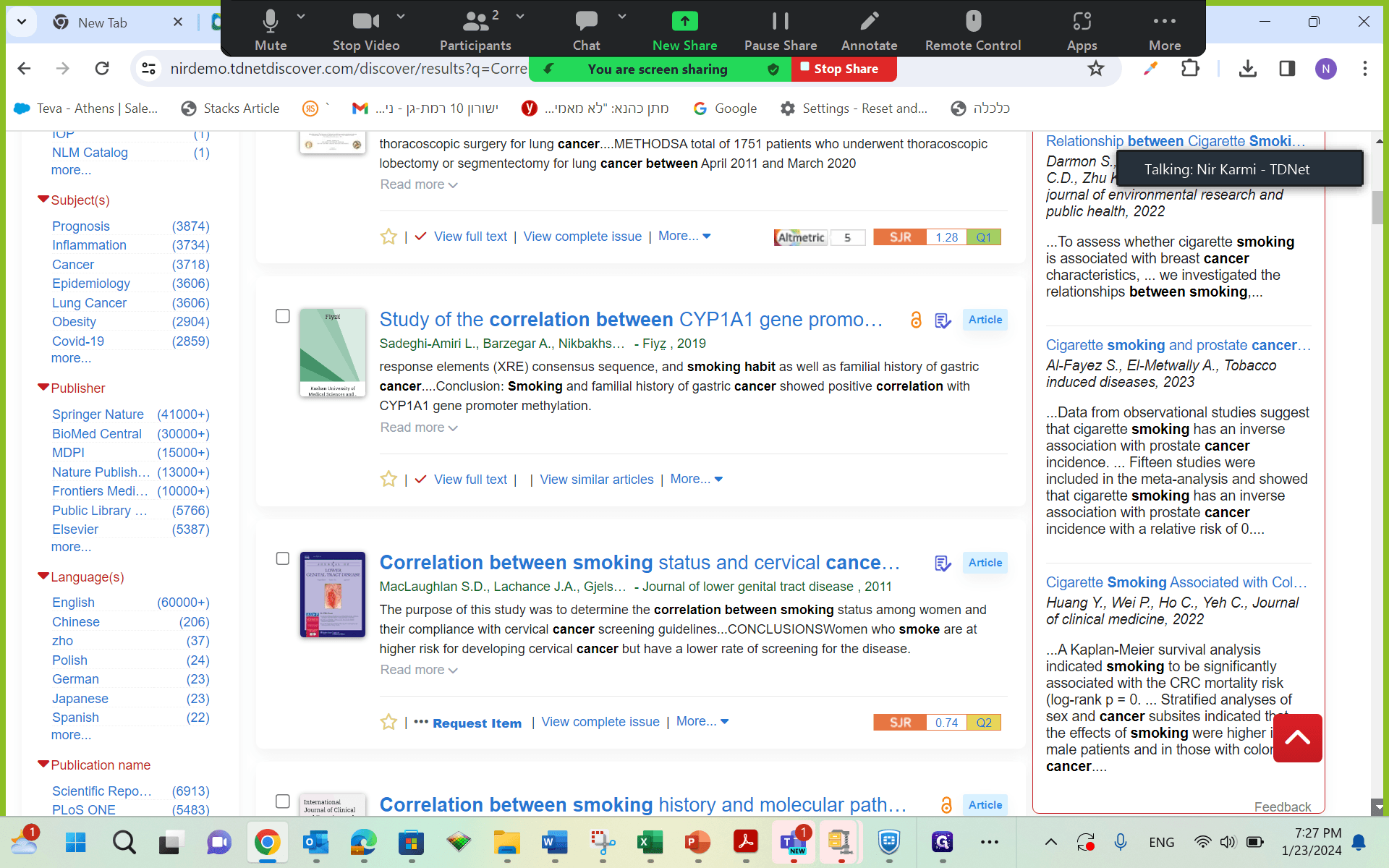Image resolution: width=1389 pixels, height=868 pixels.
Task: Open the Zoom mute options arrow
Action: click(x=301, y=16)
